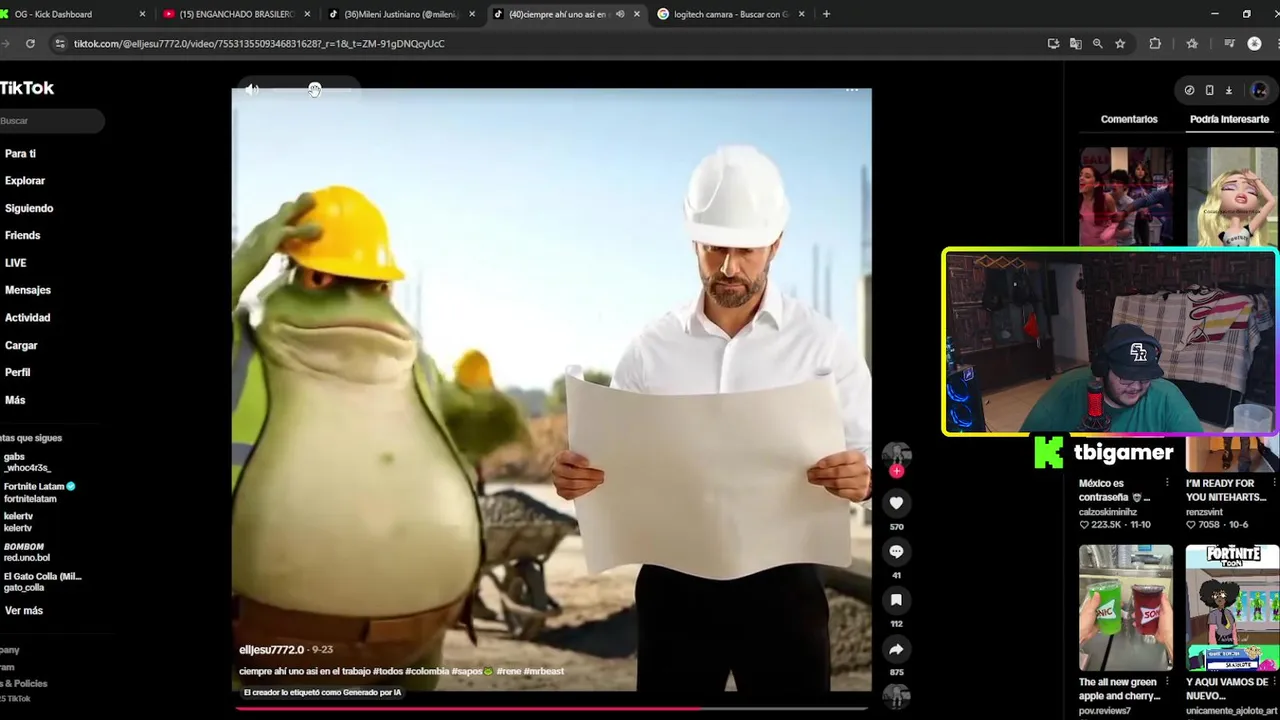Open the TikTok coin icon in top-right pill
1280x720 pixels.
coord(1189,90)
